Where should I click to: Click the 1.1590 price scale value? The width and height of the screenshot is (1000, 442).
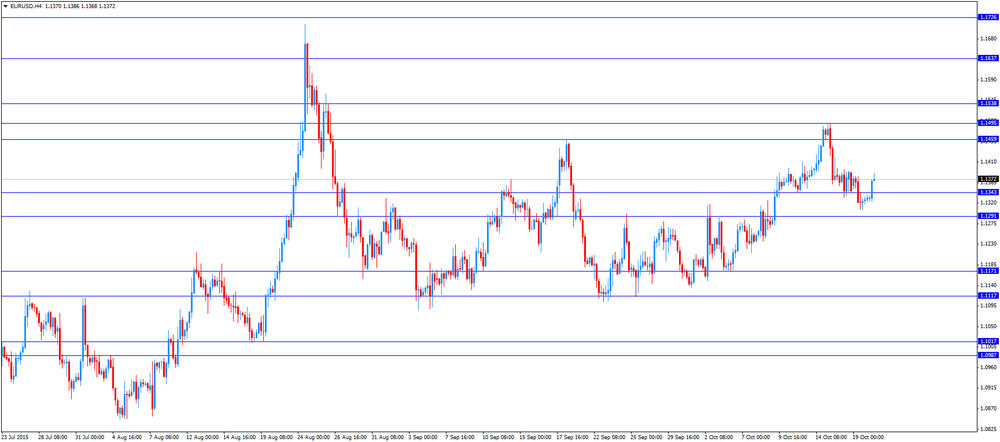click(x=988, y=80)
